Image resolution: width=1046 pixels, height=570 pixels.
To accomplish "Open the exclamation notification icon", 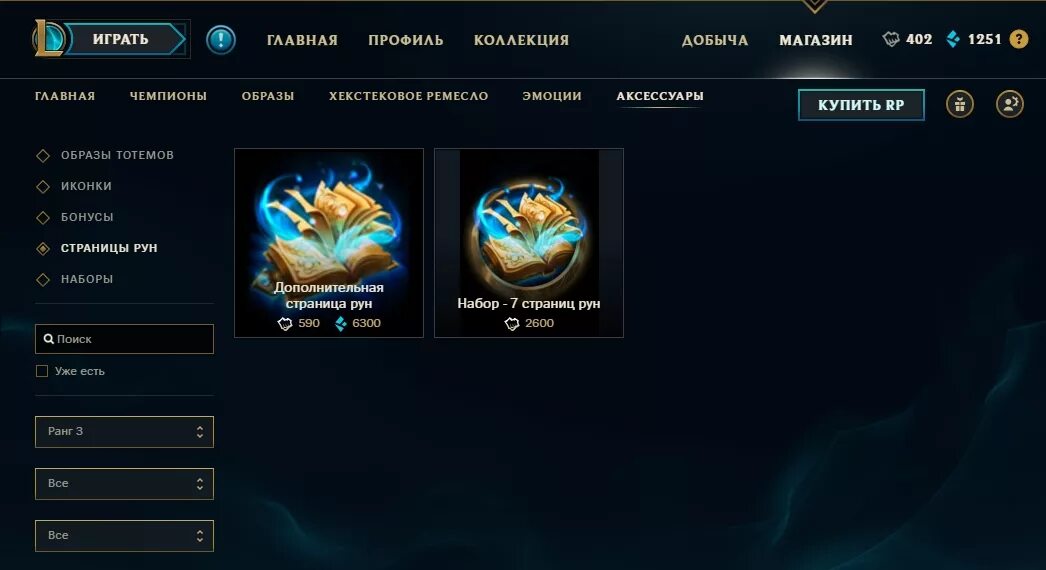I will (x=221, y=39).
